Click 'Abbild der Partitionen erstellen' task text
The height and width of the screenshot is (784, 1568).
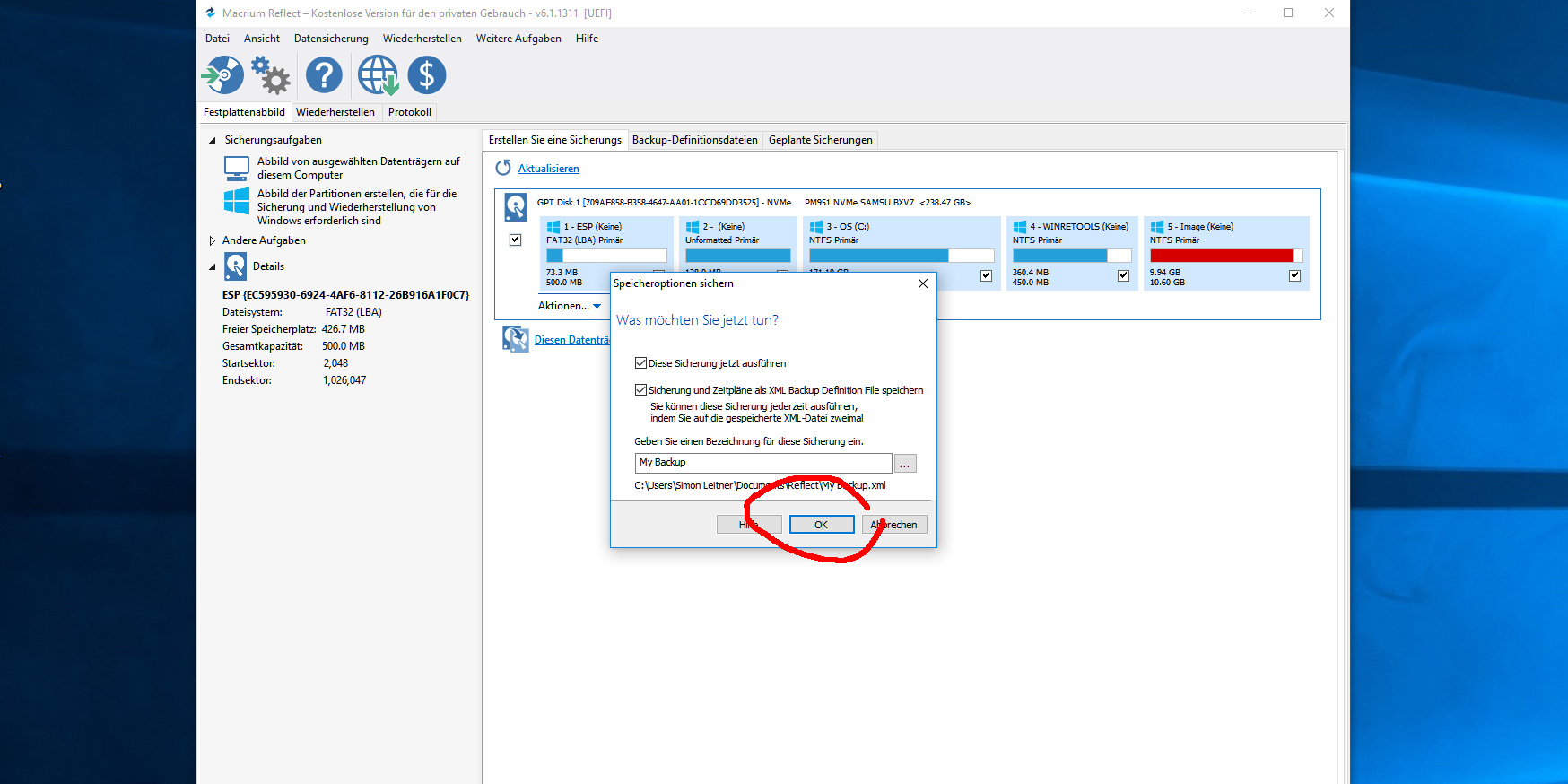click(x=357, y=207)
